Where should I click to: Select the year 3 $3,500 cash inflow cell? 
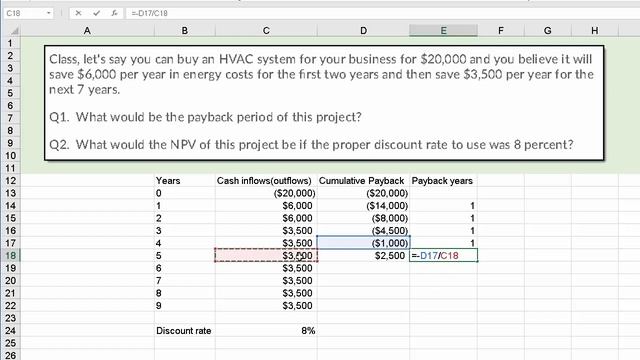pos(266,231)
